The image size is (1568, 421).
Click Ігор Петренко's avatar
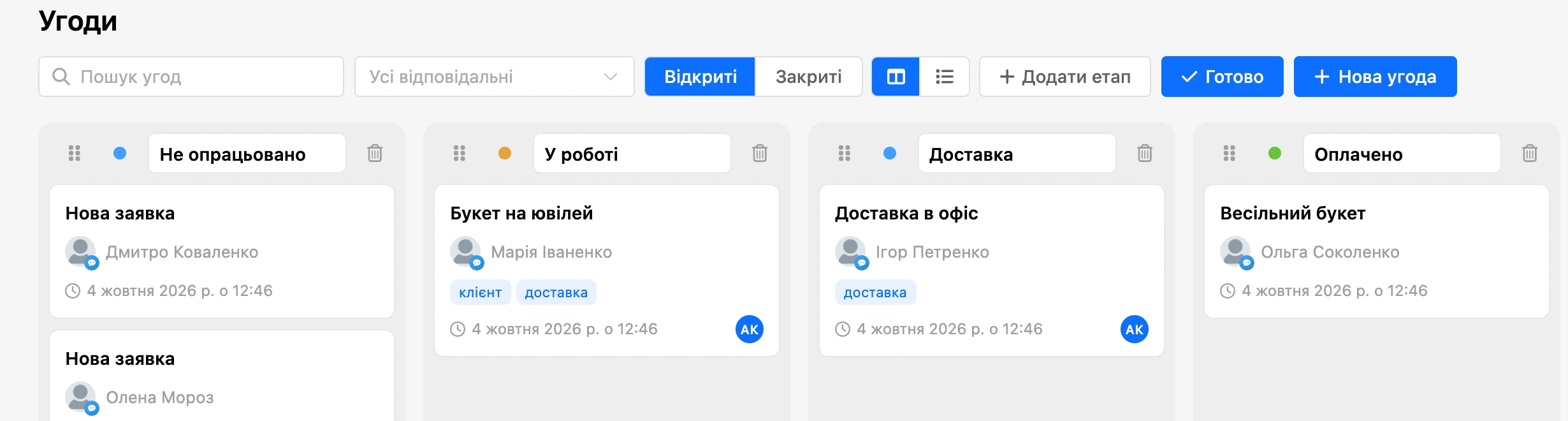pyautogui.click(x=851, y=252)
